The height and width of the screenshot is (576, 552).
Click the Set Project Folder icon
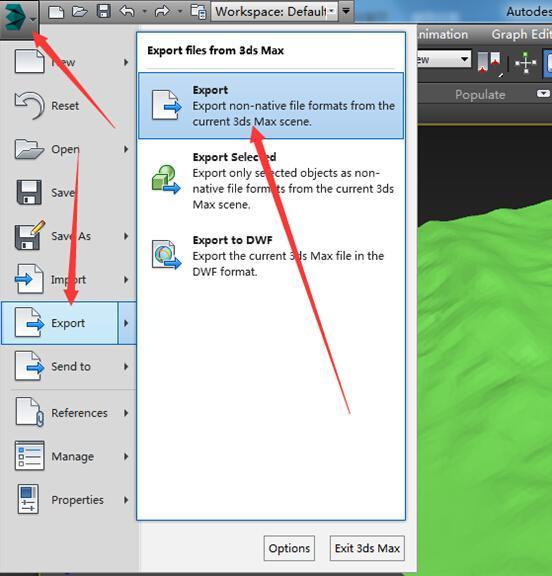point(198,12)
